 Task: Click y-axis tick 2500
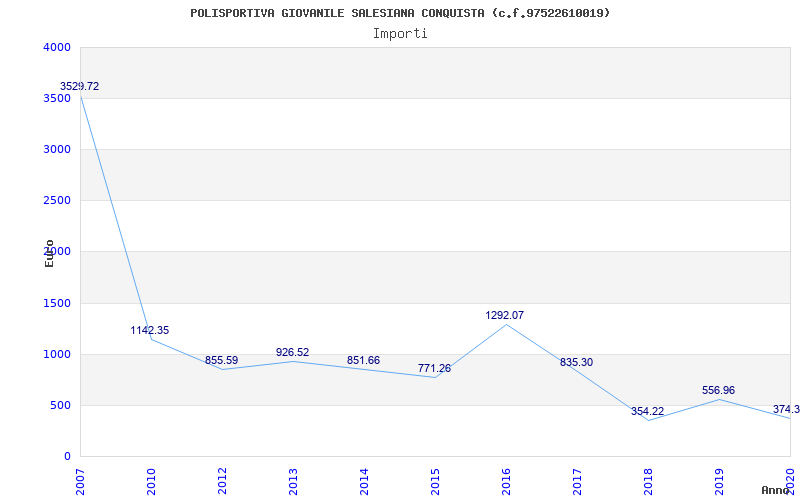click(58, 201)
